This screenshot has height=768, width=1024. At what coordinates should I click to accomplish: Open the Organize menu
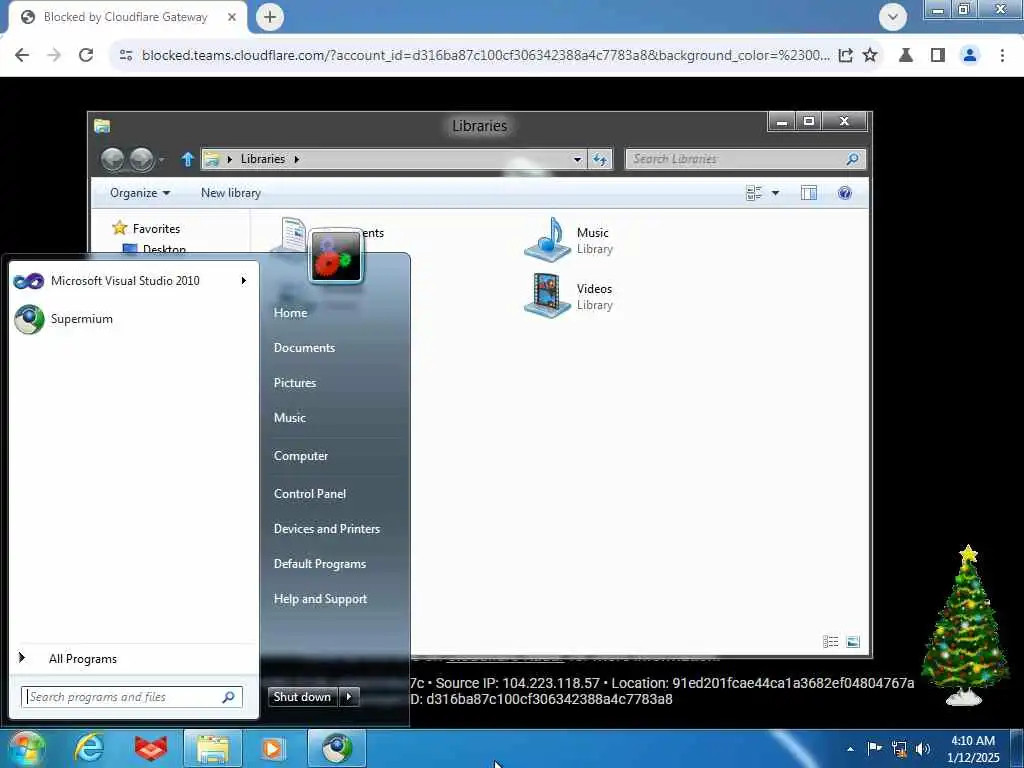tap(140, 193)
